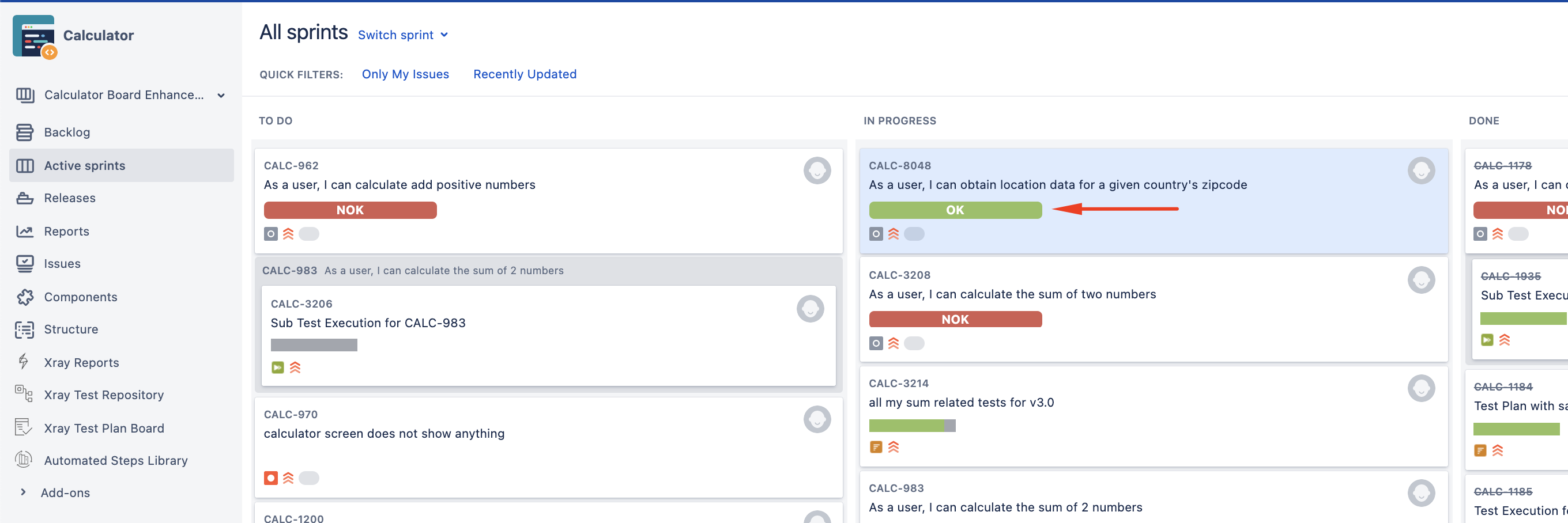Click the Releases ship icon
This screenshot has width=1568, height=523.
click(x=24, y=198)
